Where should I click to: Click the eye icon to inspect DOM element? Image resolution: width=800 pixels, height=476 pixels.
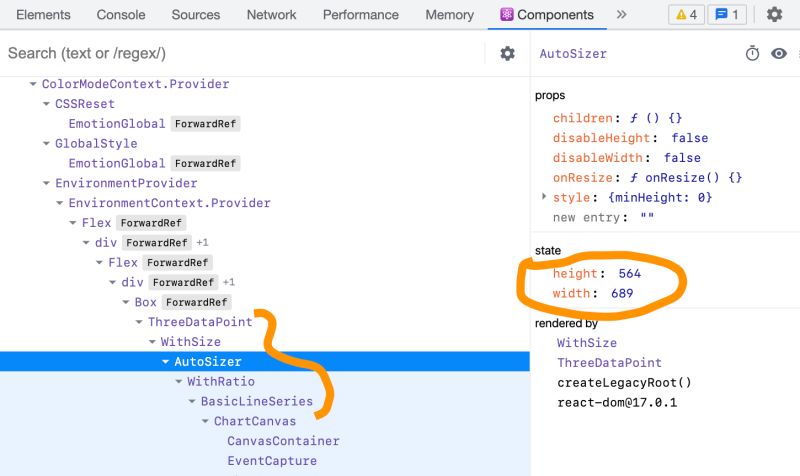779,54
